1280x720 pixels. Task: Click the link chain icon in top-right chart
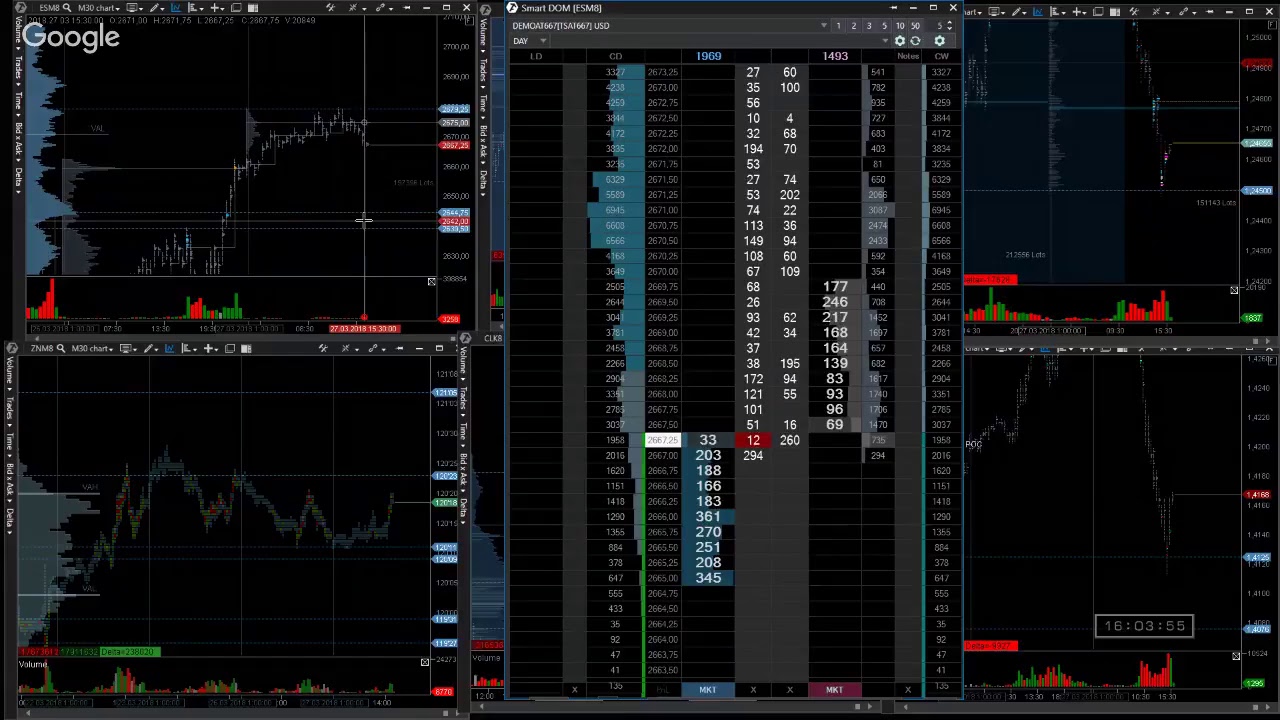coord(1185,12)
